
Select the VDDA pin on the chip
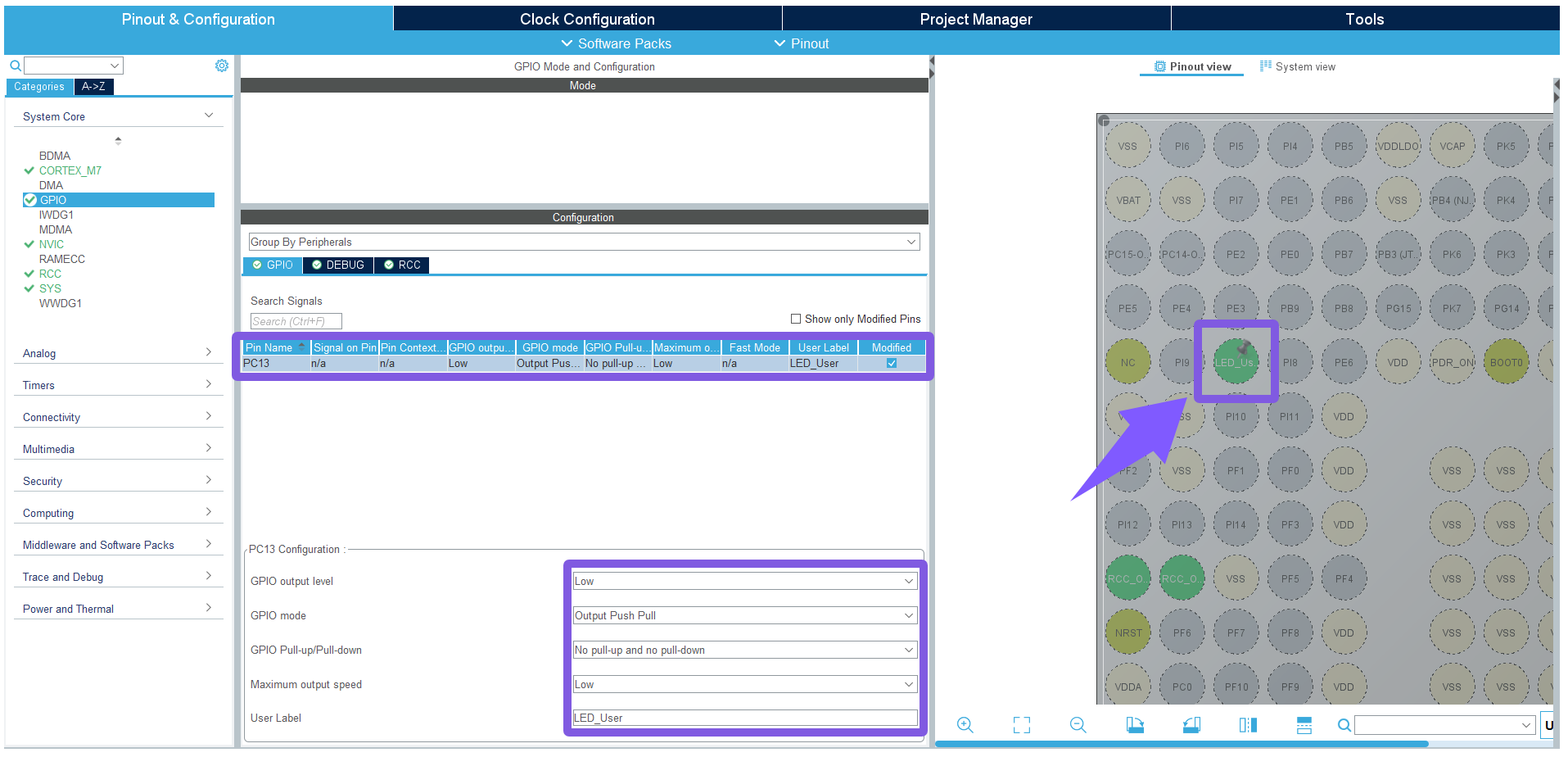1127,687
